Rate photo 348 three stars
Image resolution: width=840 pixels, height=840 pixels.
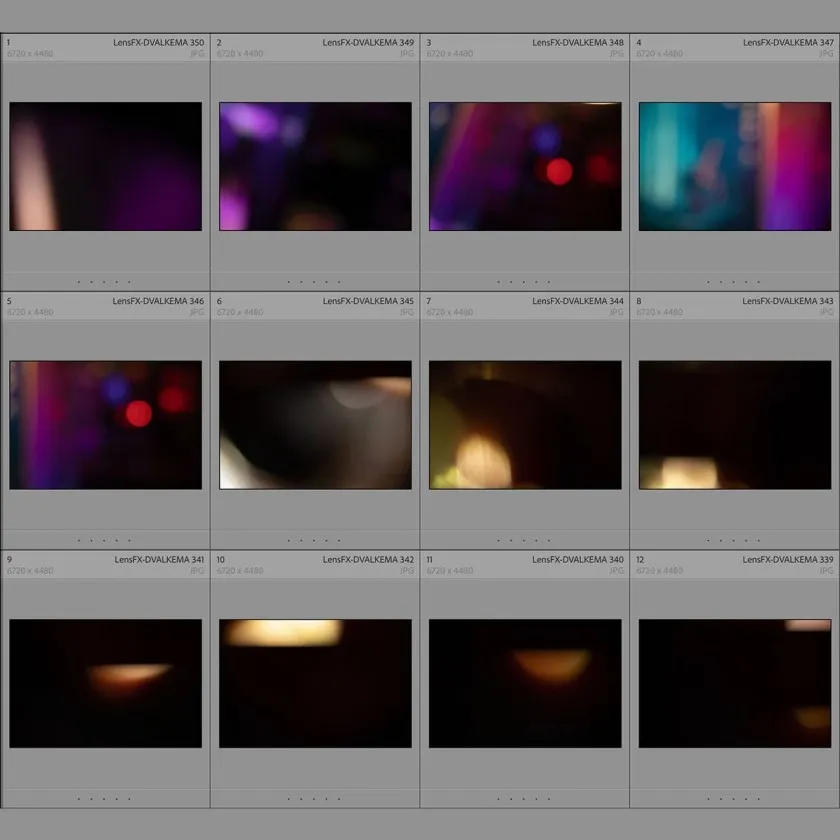click(523, 282)
